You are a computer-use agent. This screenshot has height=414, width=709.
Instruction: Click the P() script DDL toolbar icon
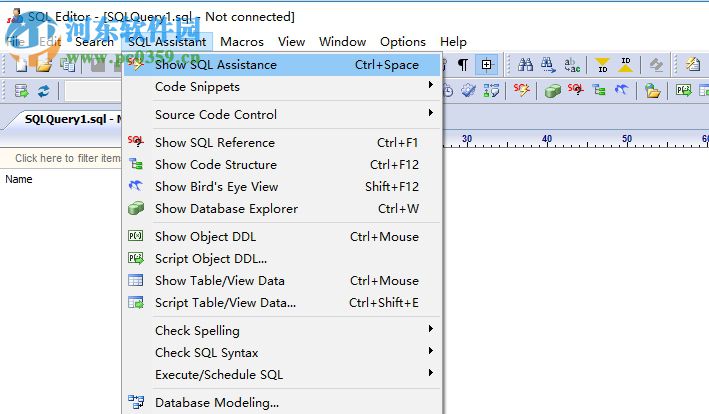click(684, 90)
